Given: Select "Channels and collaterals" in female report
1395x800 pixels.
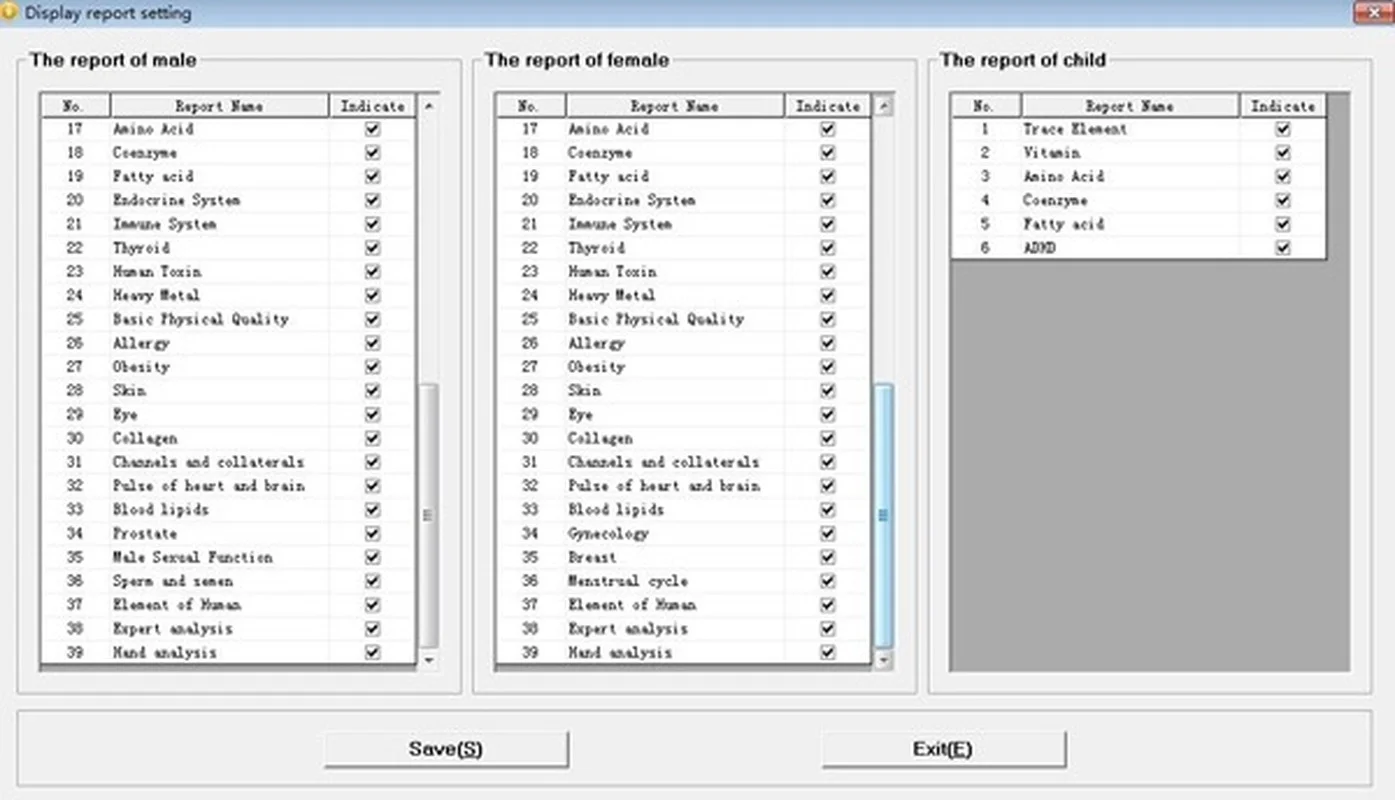Looking at the screenshot, I should 683,462.
